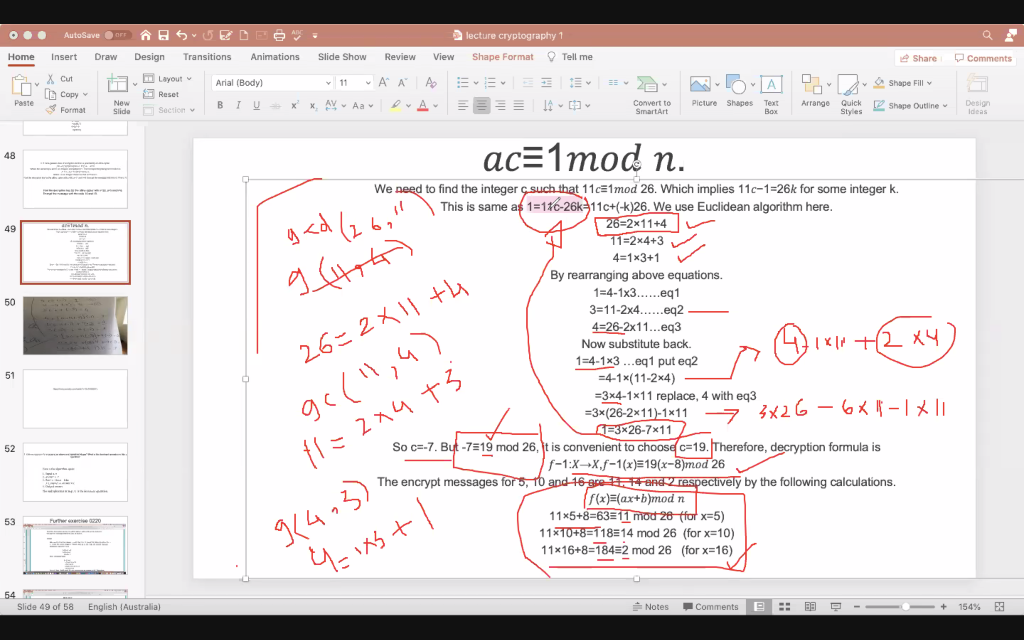Screen dimensions: 1024x640
Task: Expand Shape Outline dropdown arrow
Action: (x=945, y=106)
